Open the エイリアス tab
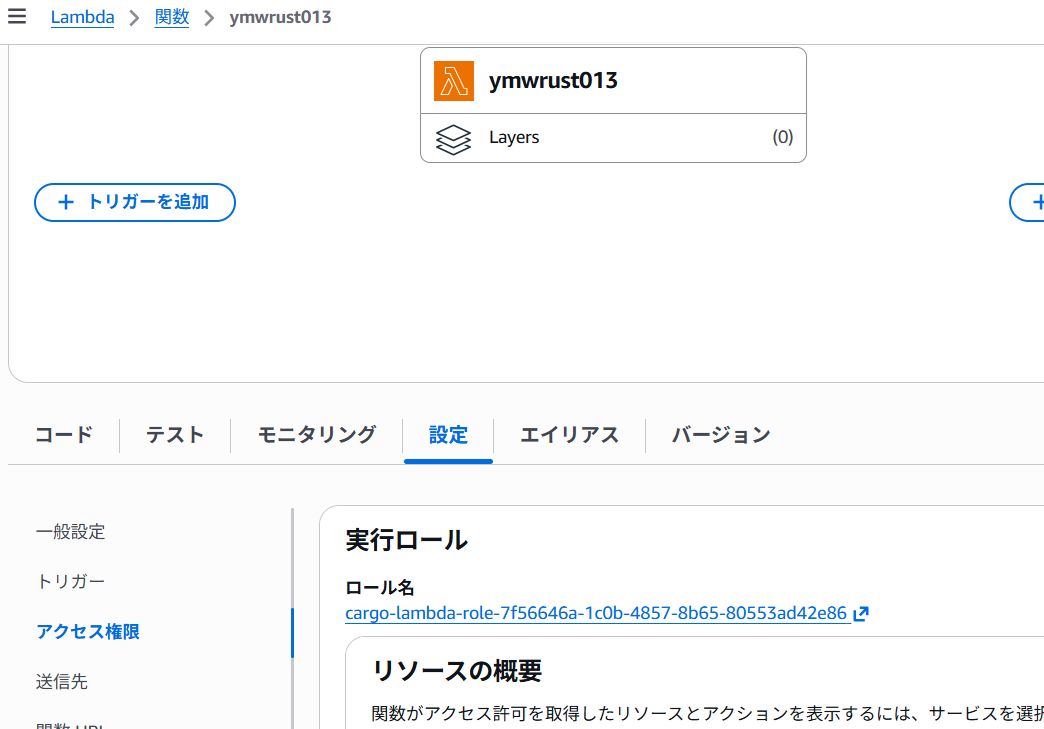The height and width of the screenshot is (729, 1044). [x=569, y=435]
